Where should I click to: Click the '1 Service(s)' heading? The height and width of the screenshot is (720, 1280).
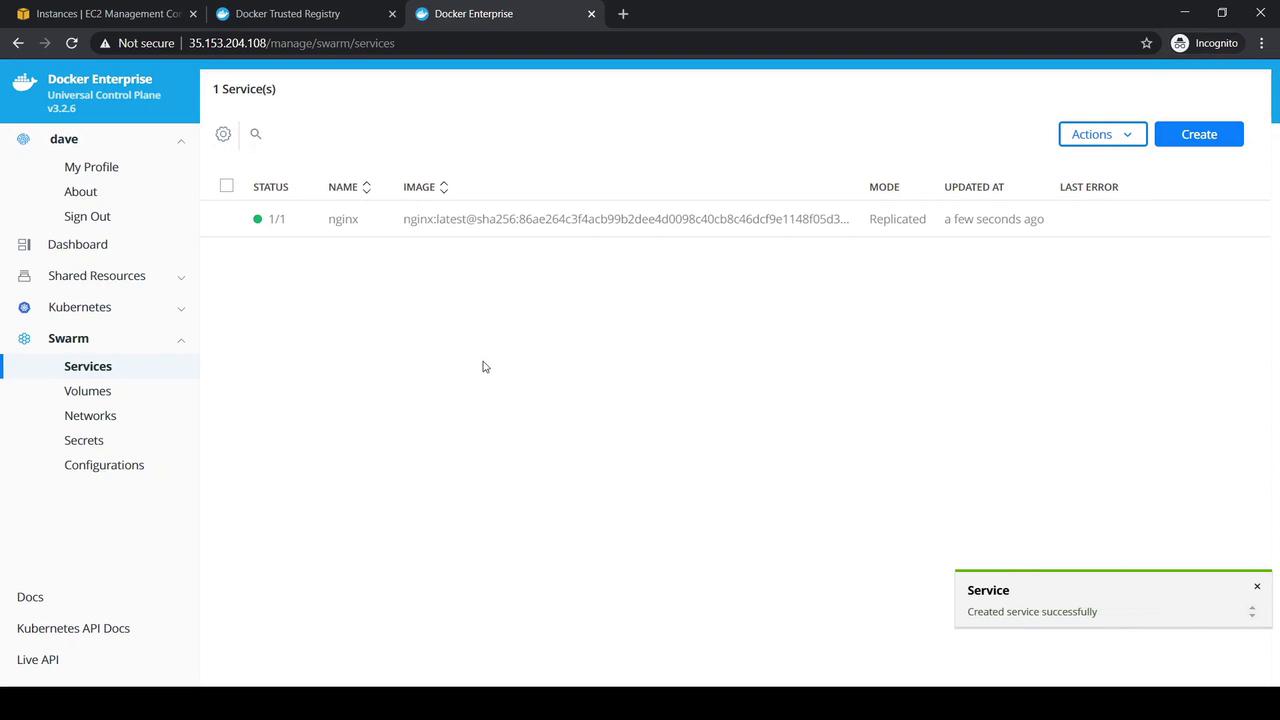244,89
